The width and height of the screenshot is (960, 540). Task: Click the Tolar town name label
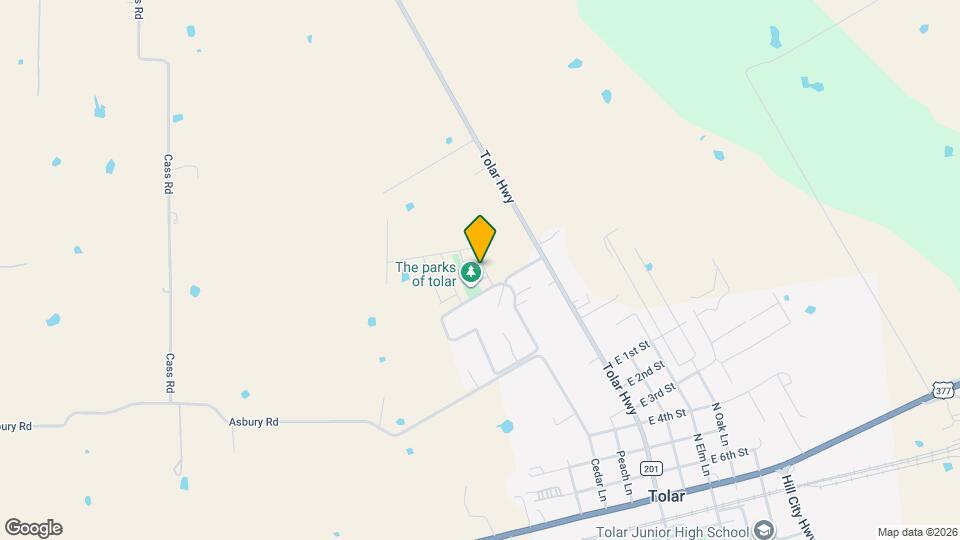tap(666, 496)
